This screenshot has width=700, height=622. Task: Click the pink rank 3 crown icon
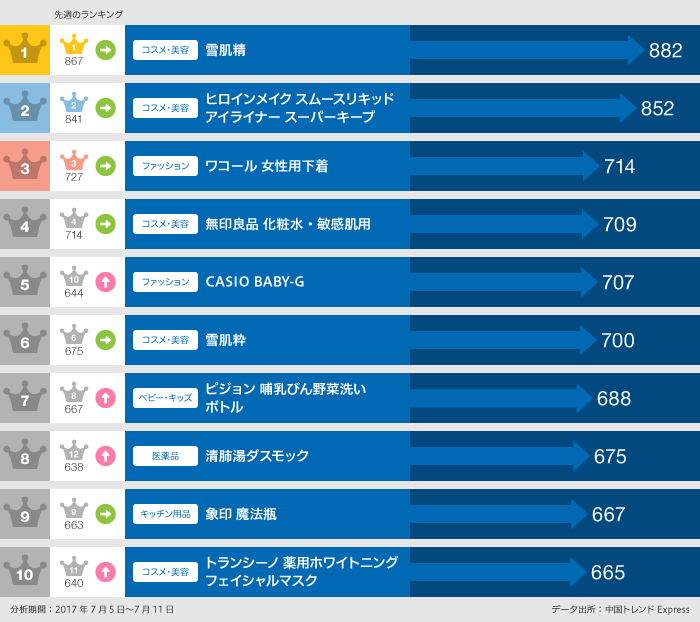coord(25,166)
